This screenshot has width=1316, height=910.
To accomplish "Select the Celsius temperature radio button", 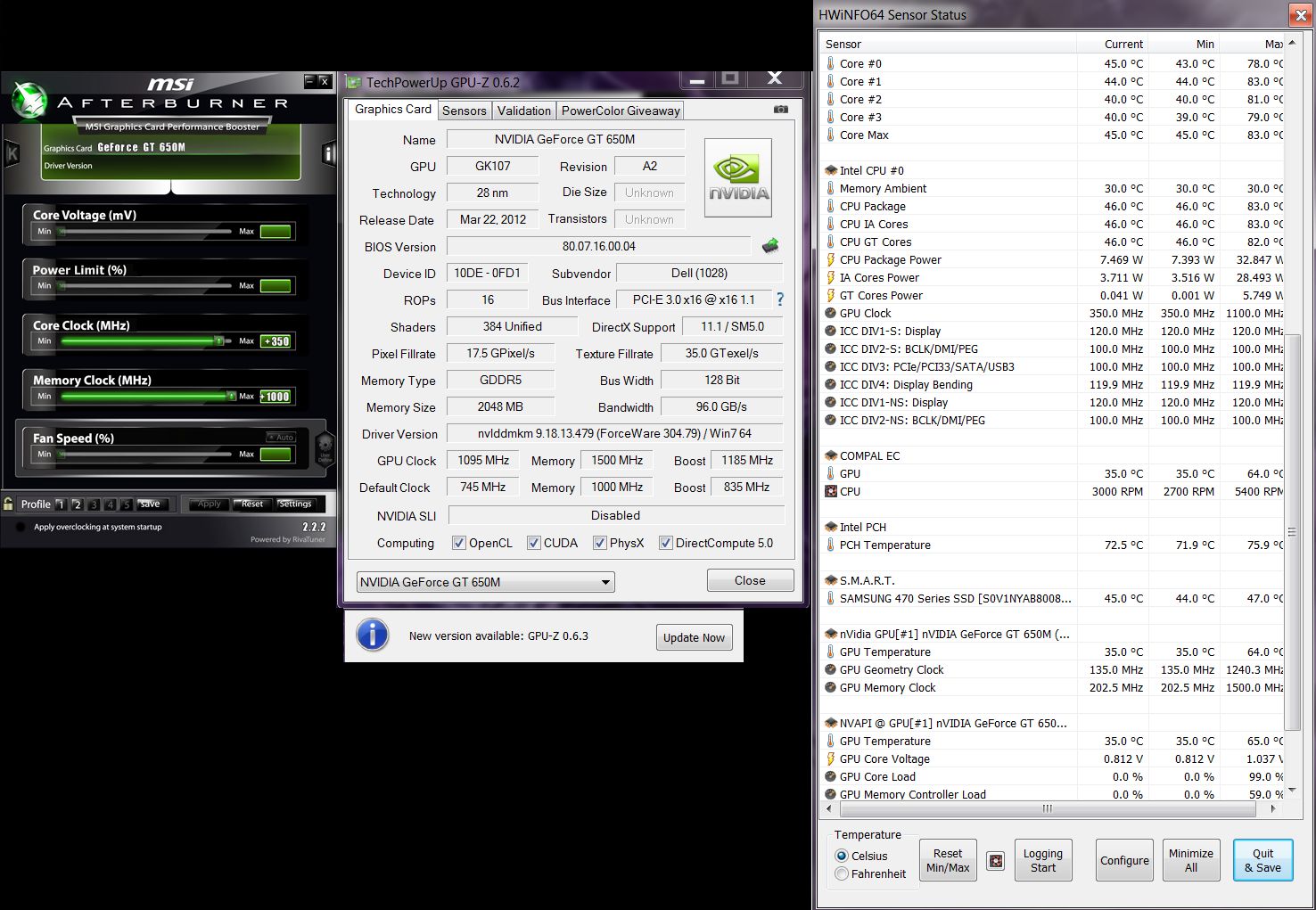I will [842, 856].
